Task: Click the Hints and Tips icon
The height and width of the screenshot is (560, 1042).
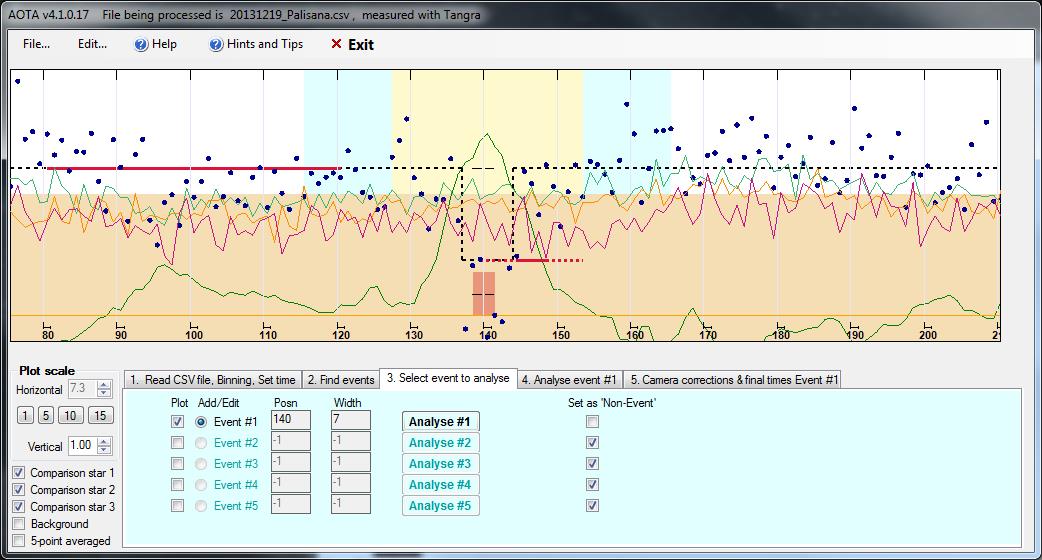Action: [x=216, y=45]
